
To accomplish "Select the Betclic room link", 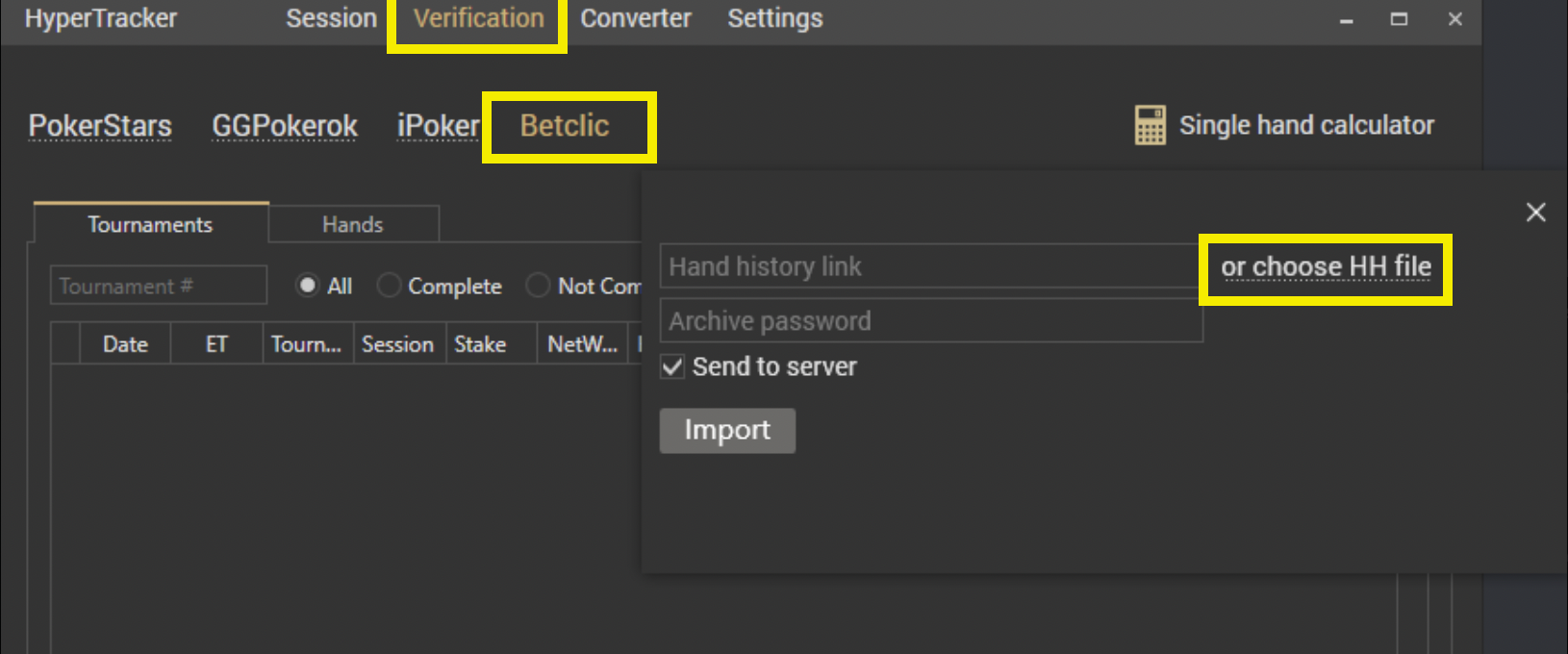I will click(x=565, y=126).
